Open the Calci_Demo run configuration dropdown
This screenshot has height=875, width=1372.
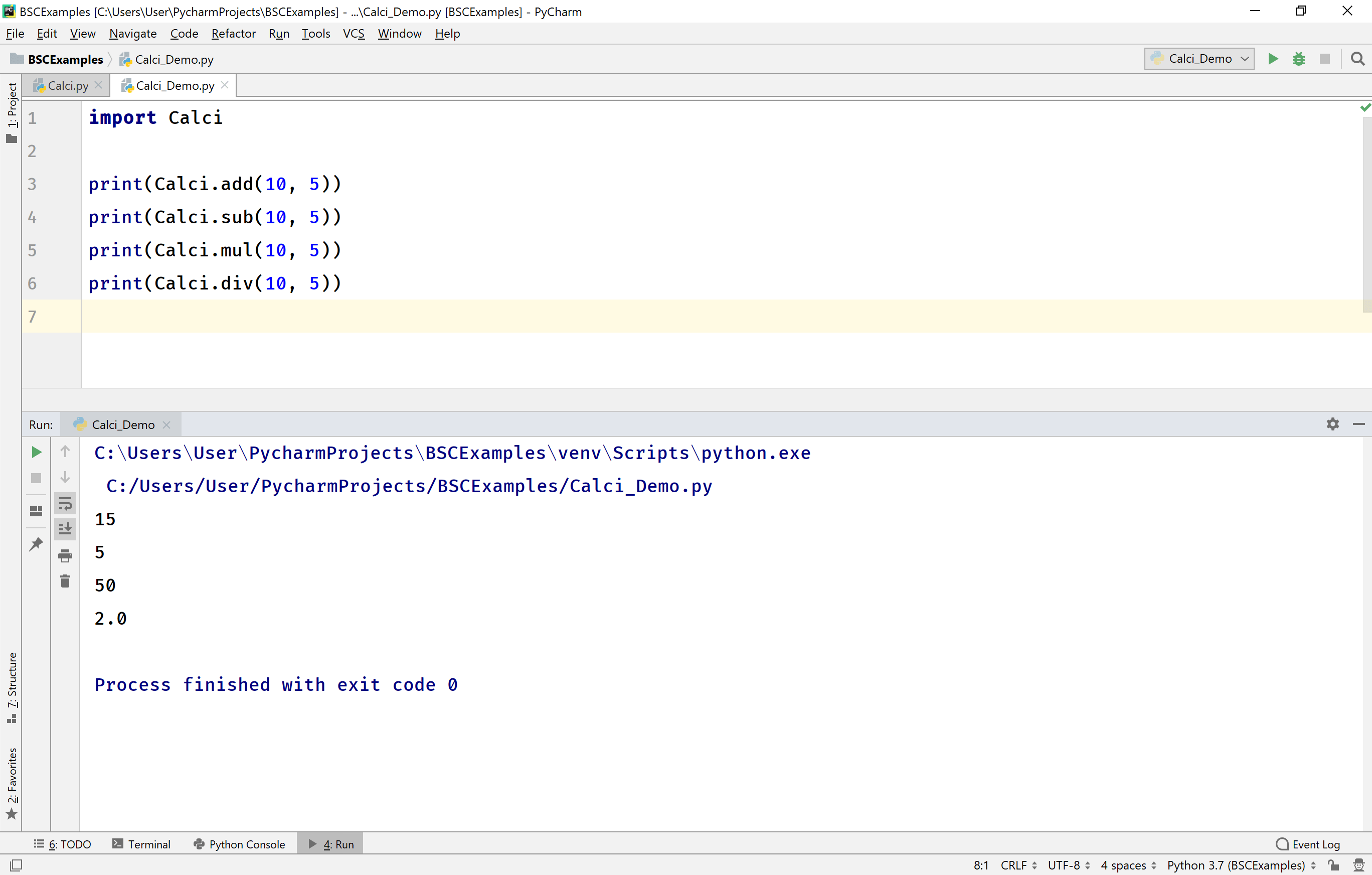point(1199,59)
